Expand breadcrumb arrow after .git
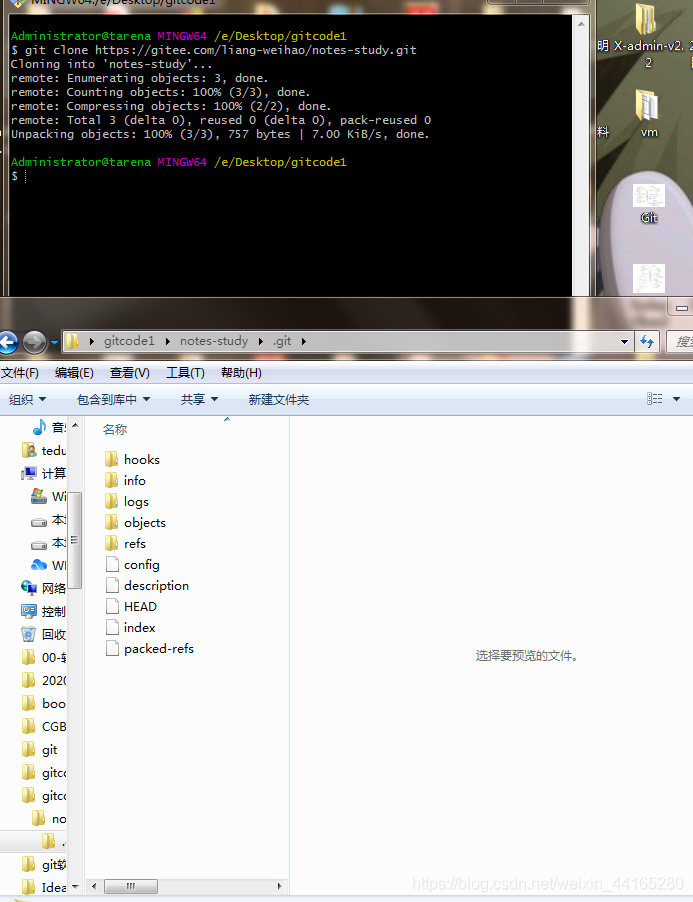 point(304,342)
